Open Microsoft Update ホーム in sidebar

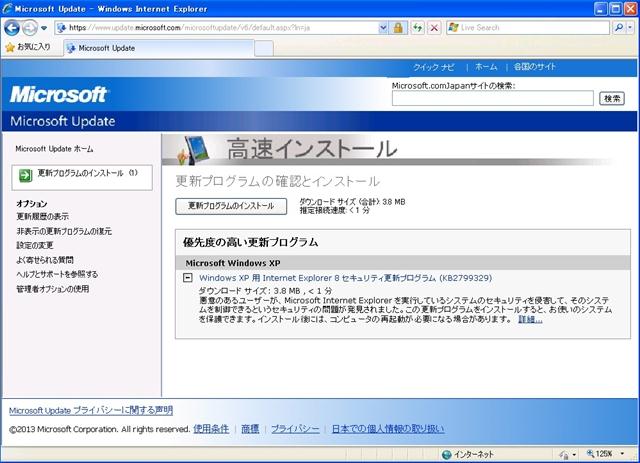[x=54, y=149]
